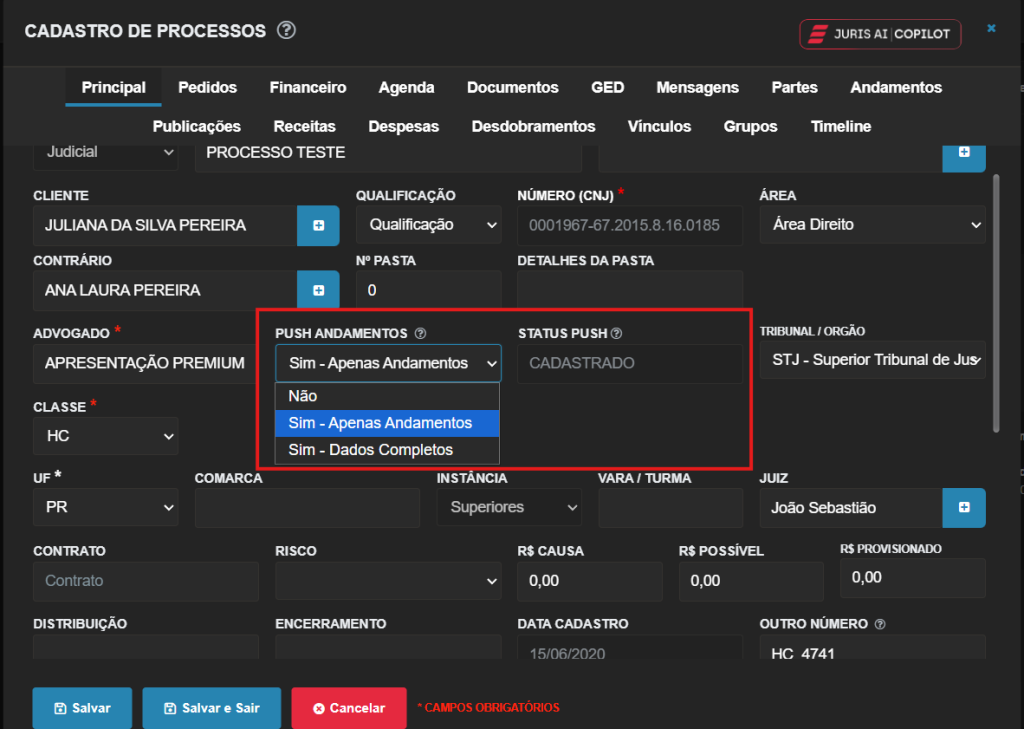Click the R$ Causa field
The image size is (1024, 729).
coord(590,581)
